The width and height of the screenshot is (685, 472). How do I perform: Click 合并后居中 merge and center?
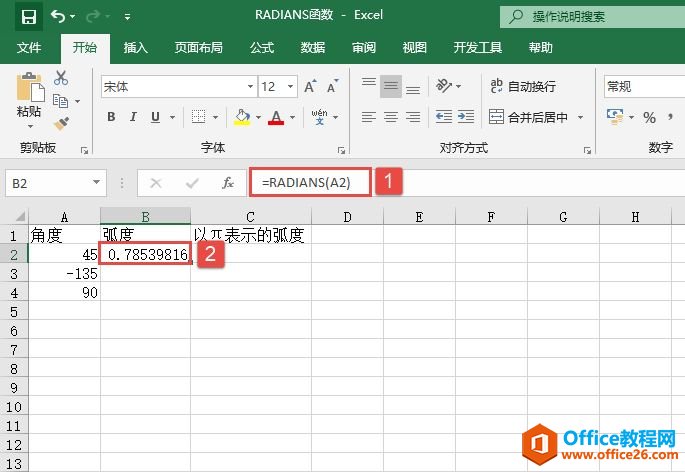point(529,117)
